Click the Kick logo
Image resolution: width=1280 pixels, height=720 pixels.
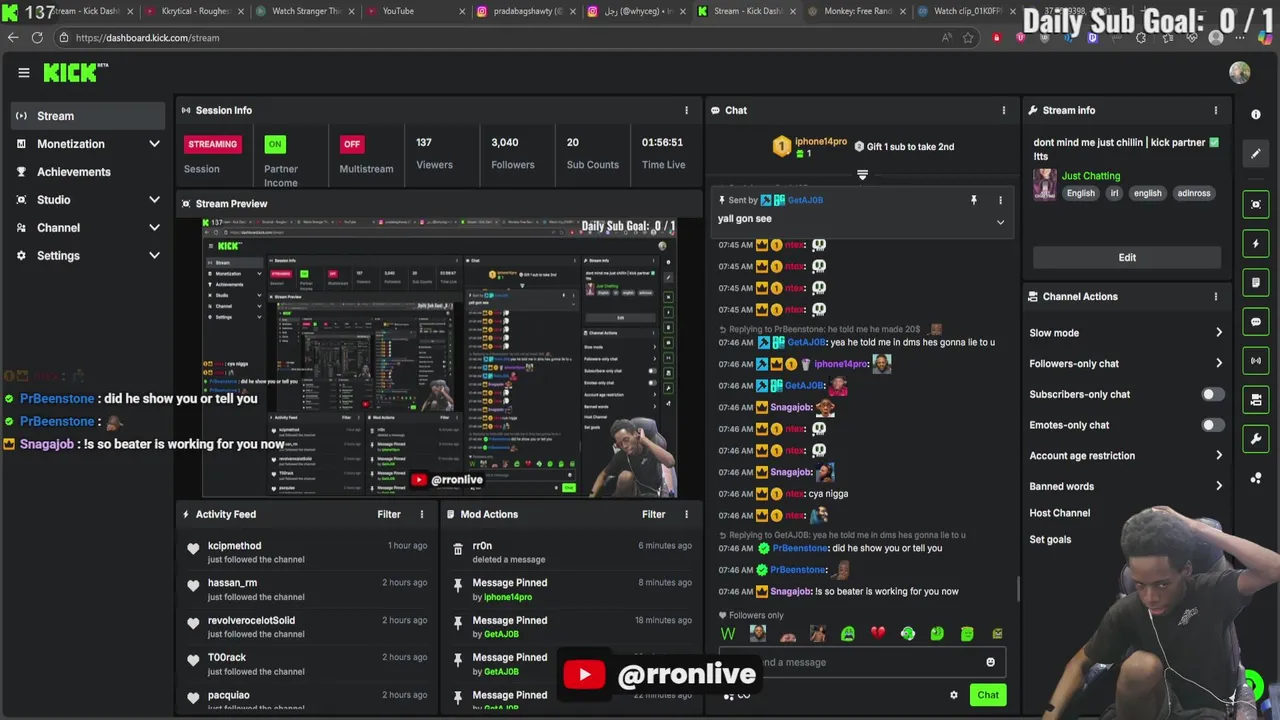[75, 72]
